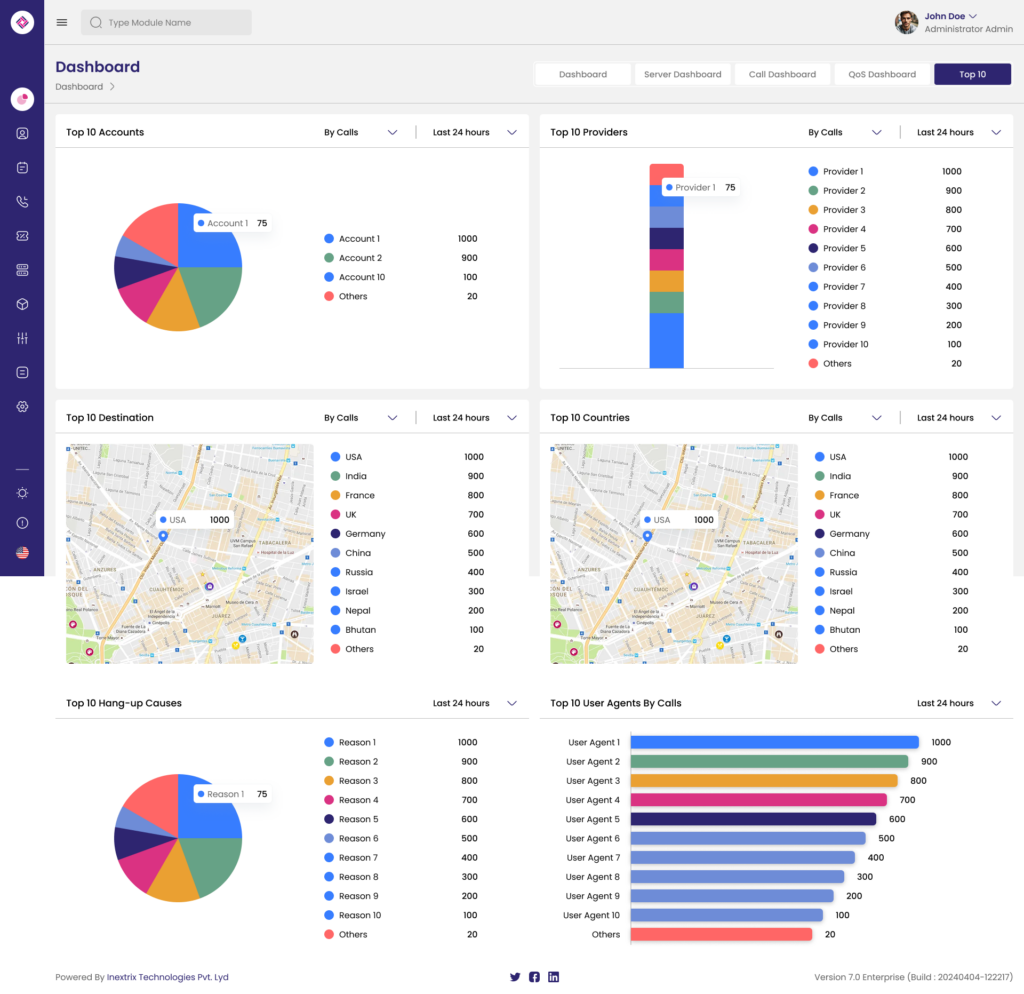Expand Last 24 hours dropdown in Top 10 Providers

[x=959, y=133]
